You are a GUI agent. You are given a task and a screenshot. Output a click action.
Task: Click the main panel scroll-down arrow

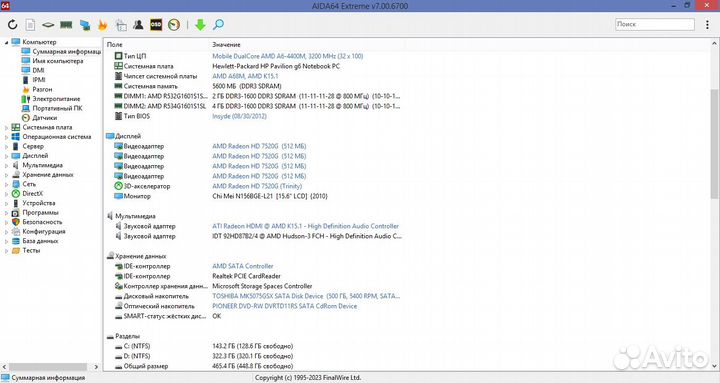(x=714, y=366)
